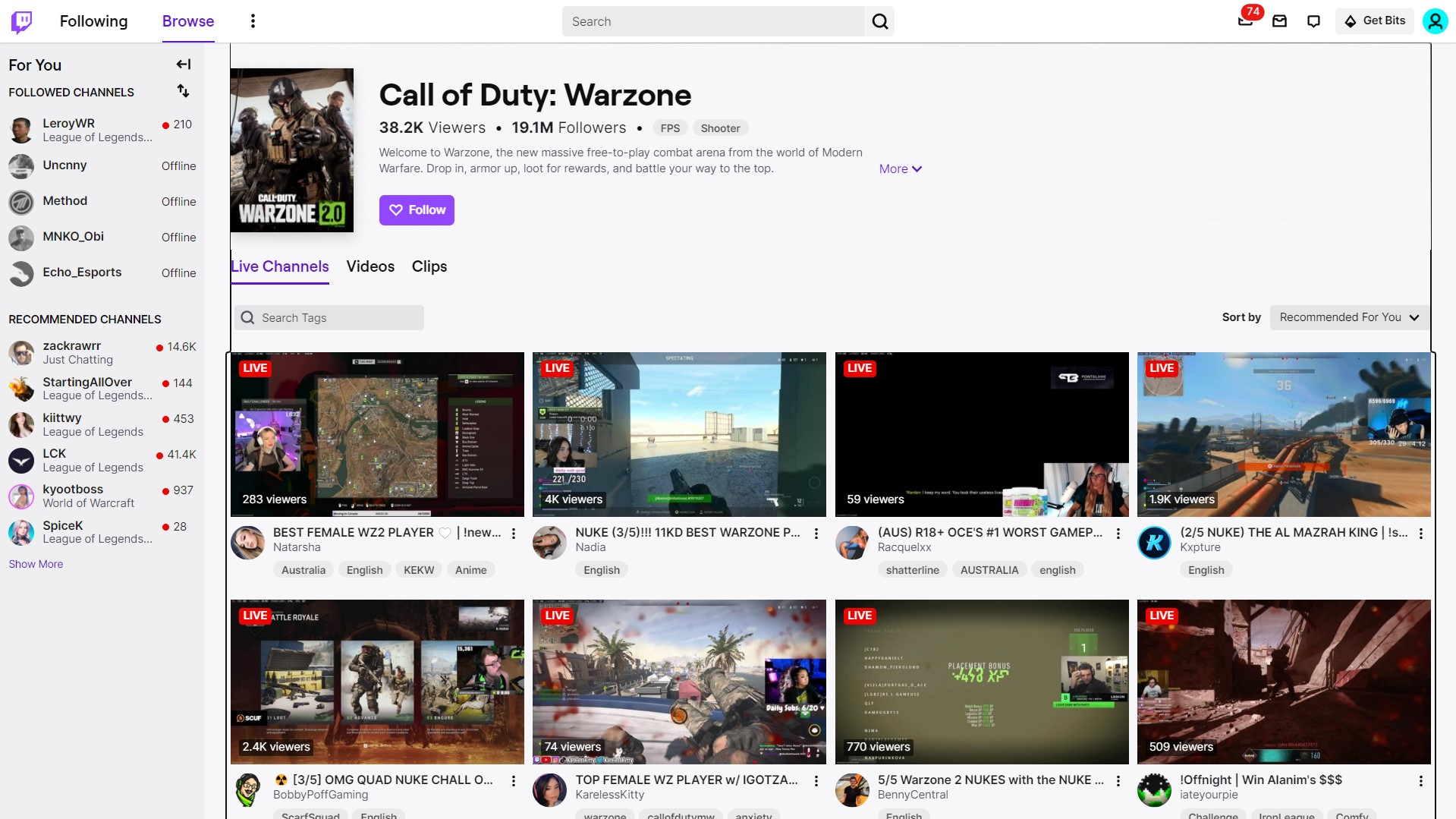The height and width of the screenshot is (819, 1456).
Task: Follow Call of Duty: Warzone
Action: (x=416, y=209)
